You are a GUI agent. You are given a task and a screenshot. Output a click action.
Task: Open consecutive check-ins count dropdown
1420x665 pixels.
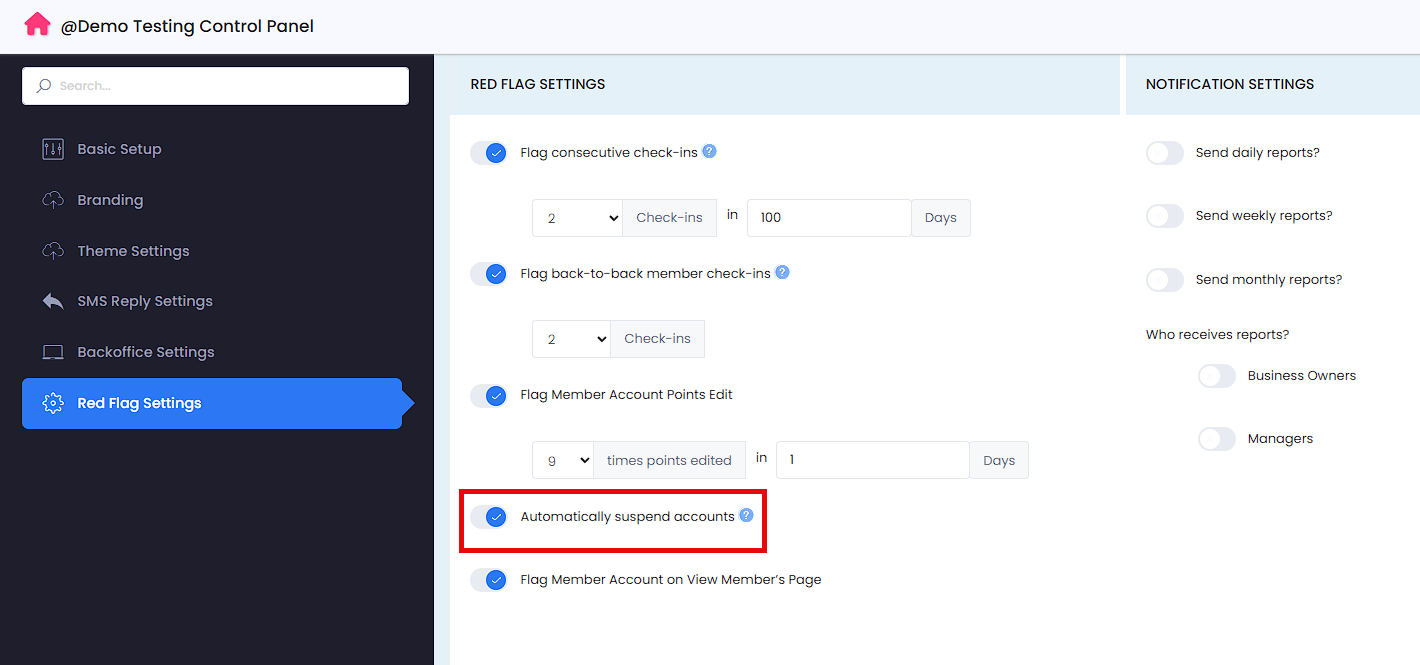(x=578, y=218)
